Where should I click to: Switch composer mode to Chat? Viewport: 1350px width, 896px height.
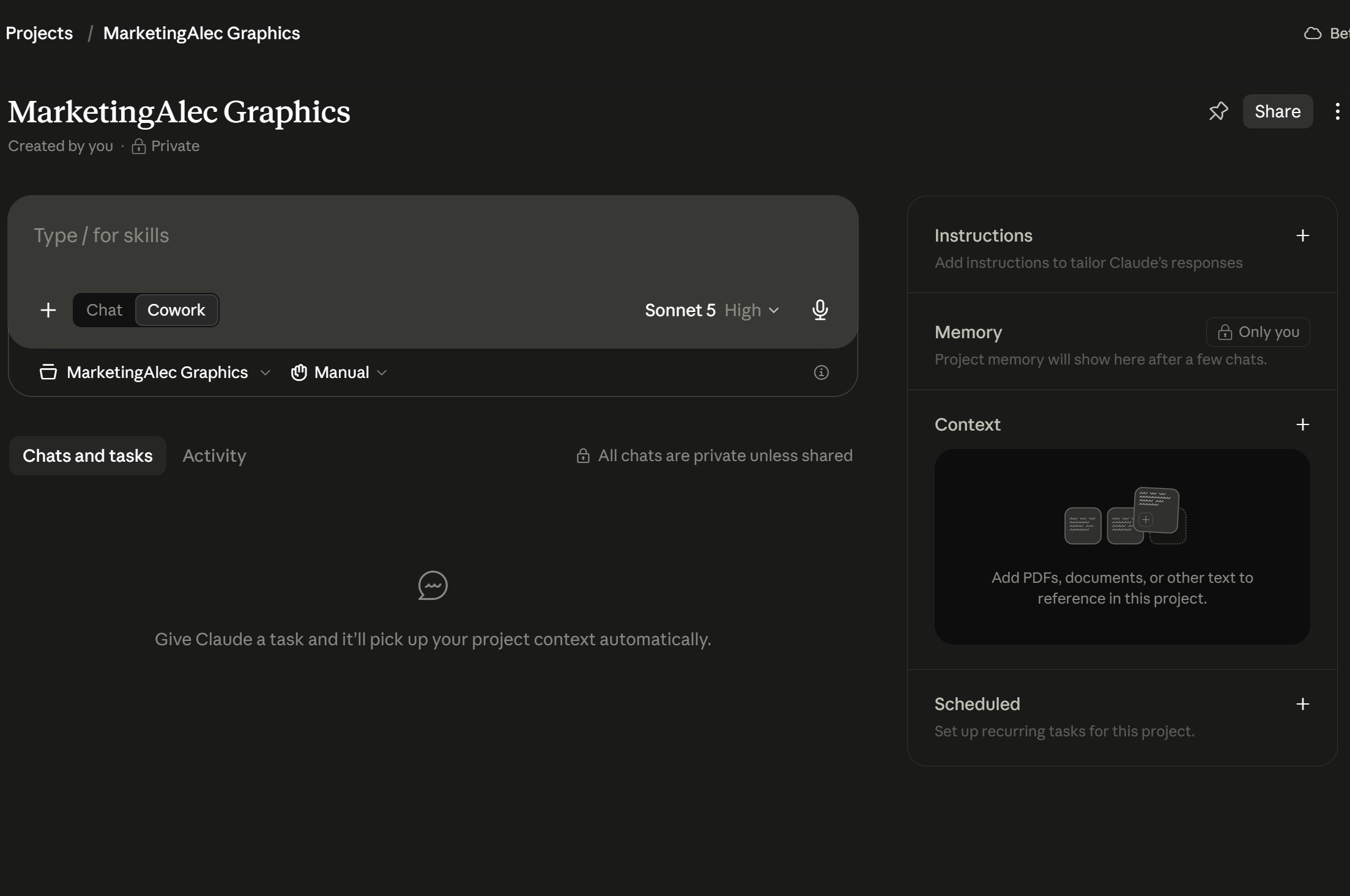[104, 310]
